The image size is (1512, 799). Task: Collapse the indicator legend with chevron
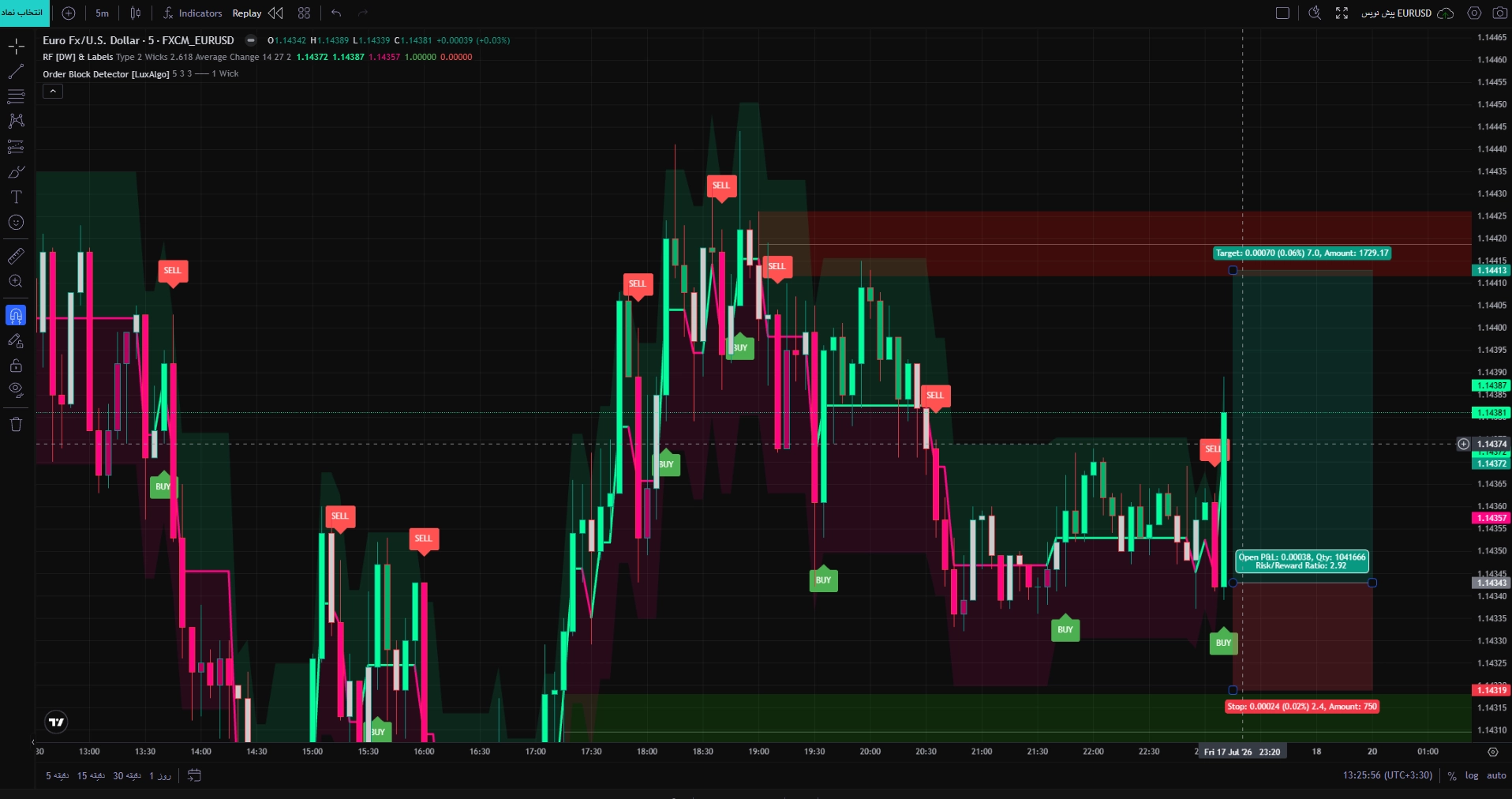point(53,92)
